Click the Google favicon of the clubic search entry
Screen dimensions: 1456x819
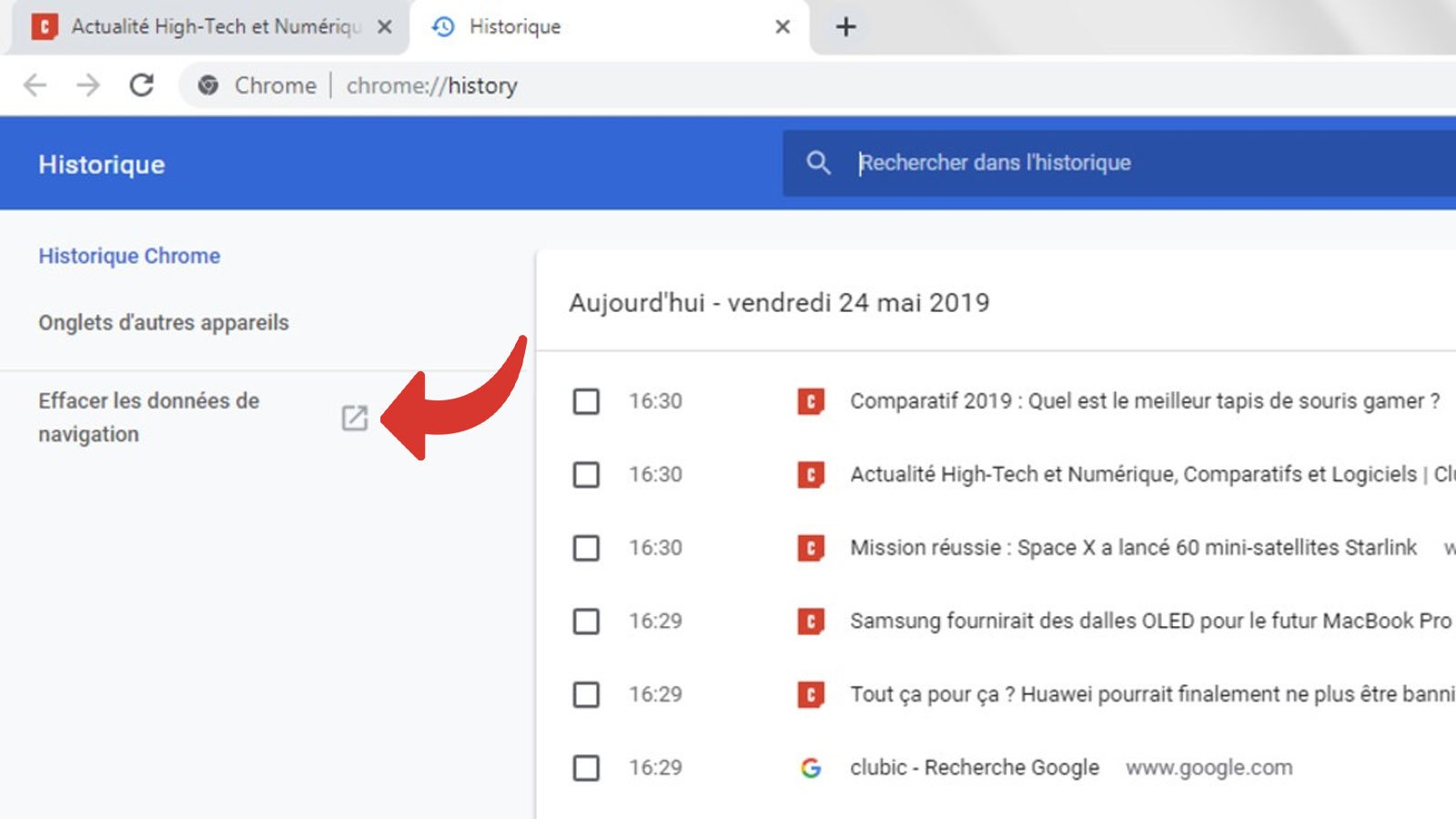point(810,768)
